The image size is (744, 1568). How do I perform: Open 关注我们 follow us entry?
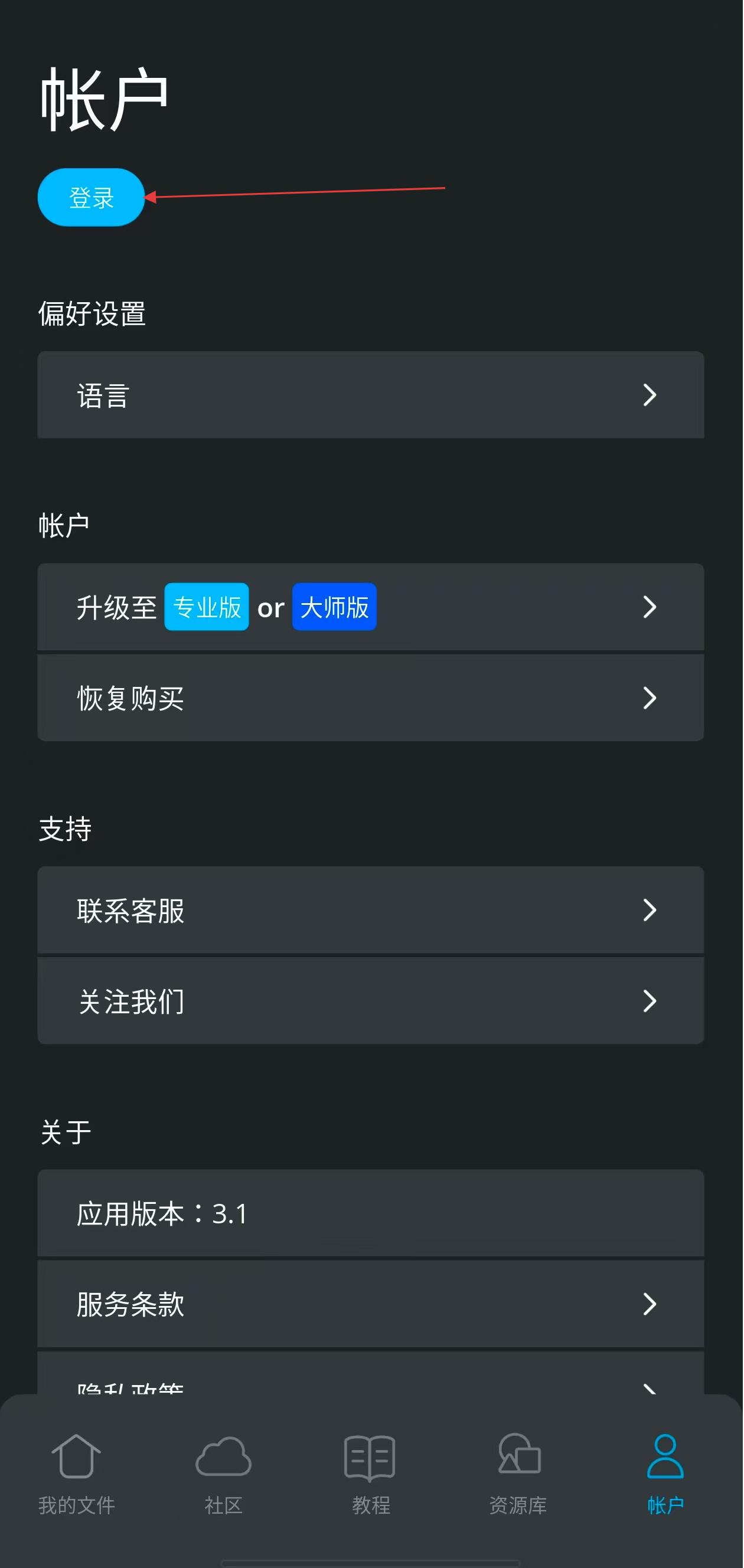click(x=132, y=1001)
